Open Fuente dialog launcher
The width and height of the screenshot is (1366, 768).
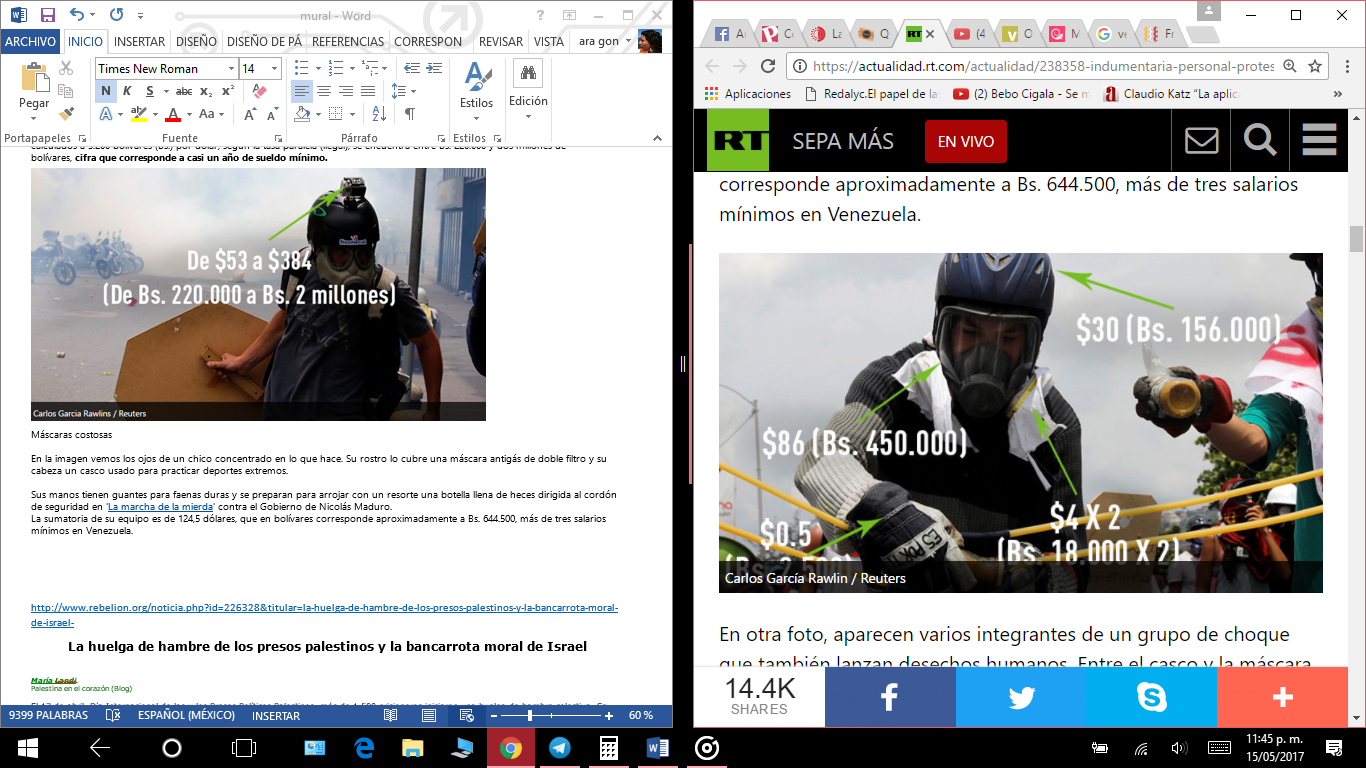(x=277, y=139)
